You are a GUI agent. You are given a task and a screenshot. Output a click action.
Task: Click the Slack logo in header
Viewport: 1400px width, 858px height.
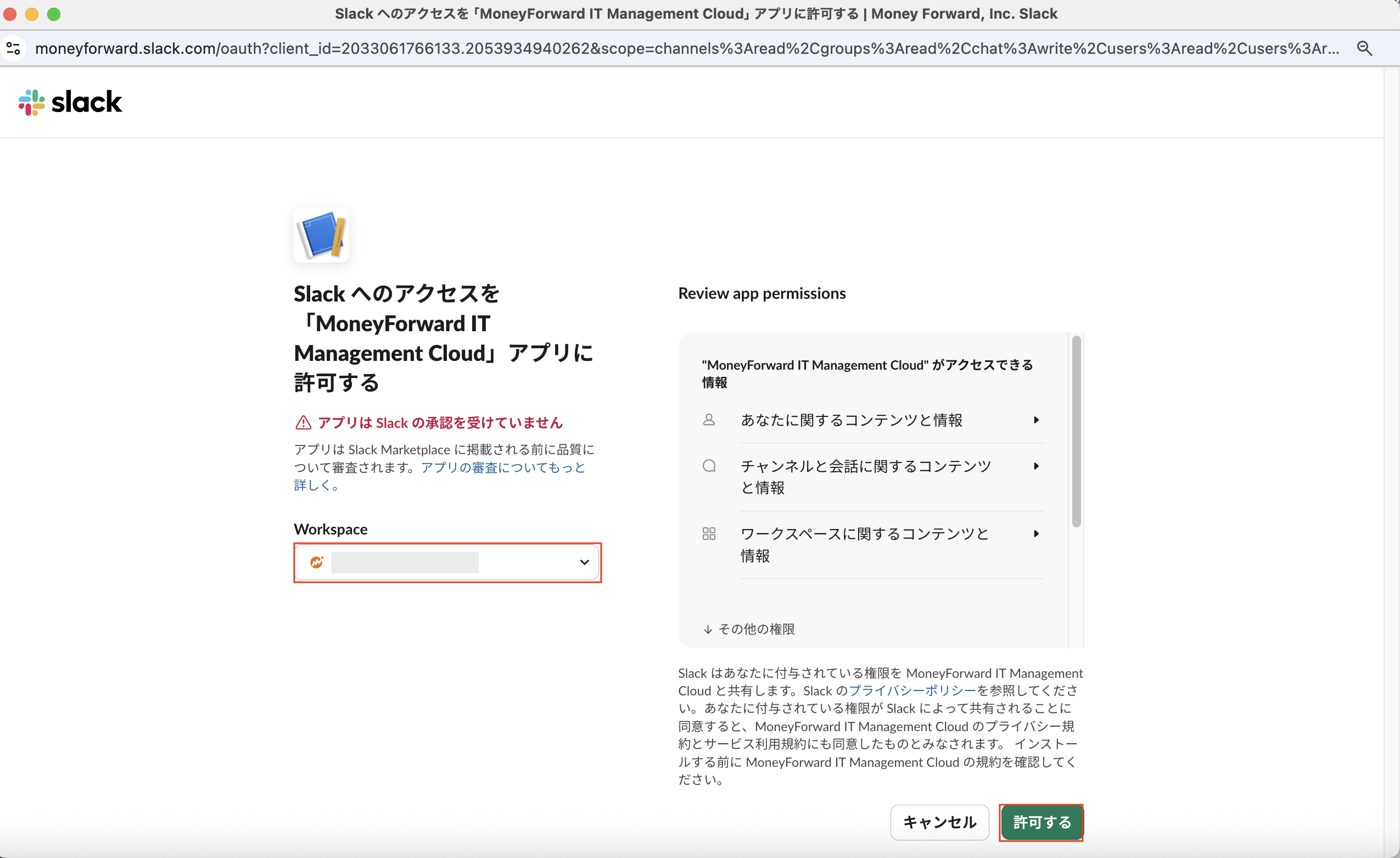pos(70,102)
